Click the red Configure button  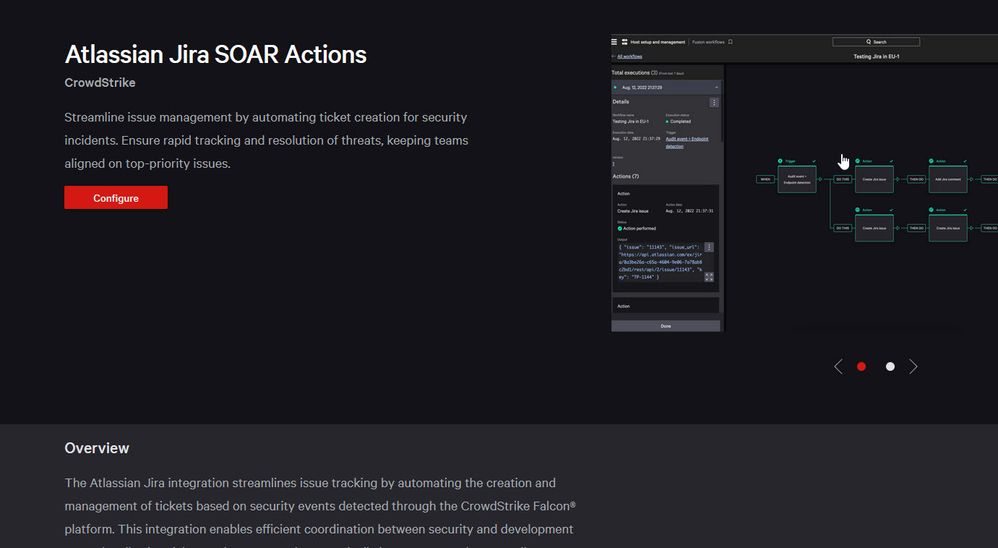(x=116, y=197)
